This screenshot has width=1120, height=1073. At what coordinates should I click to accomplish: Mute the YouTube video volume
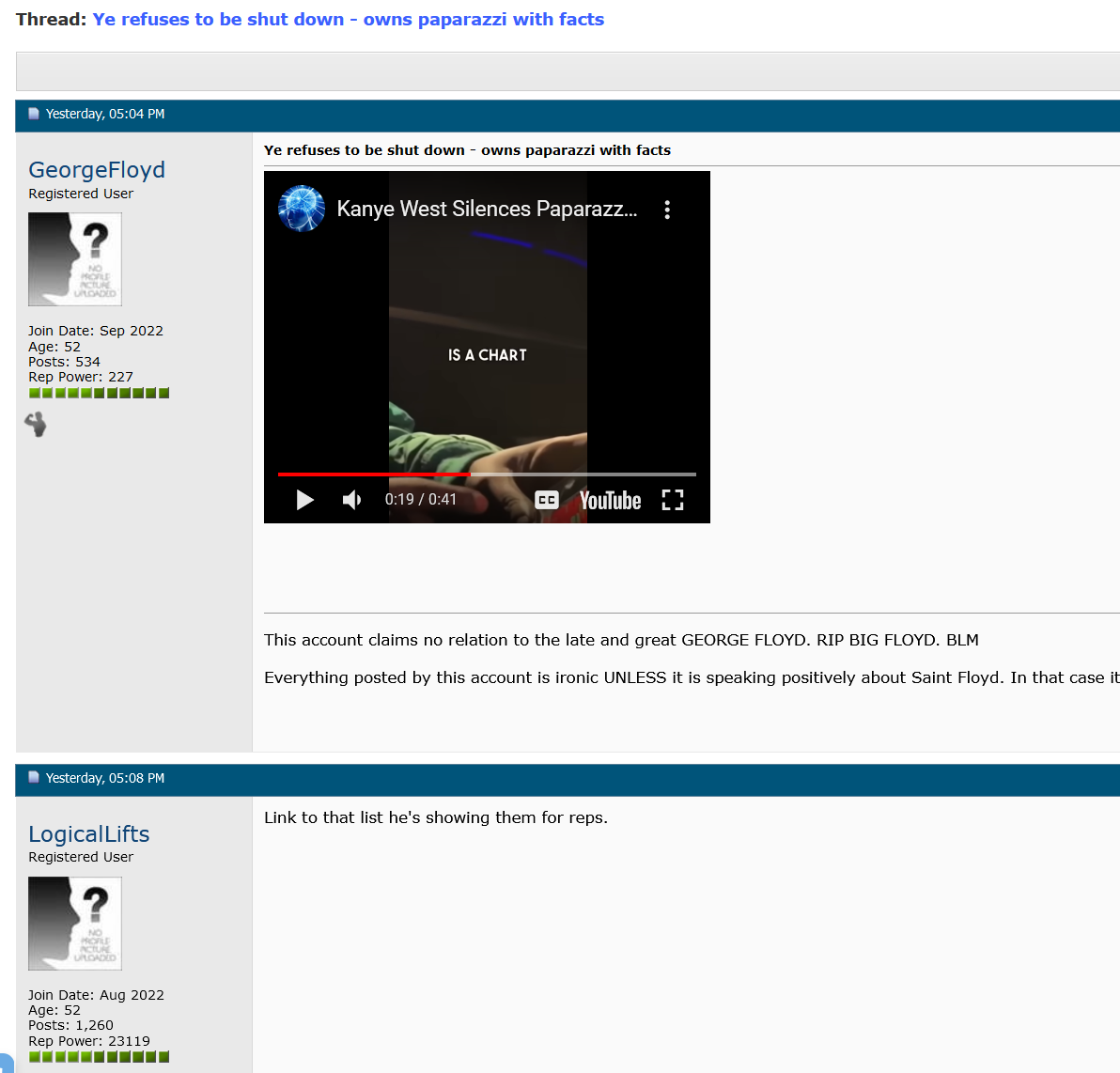(x=351, y=499)
